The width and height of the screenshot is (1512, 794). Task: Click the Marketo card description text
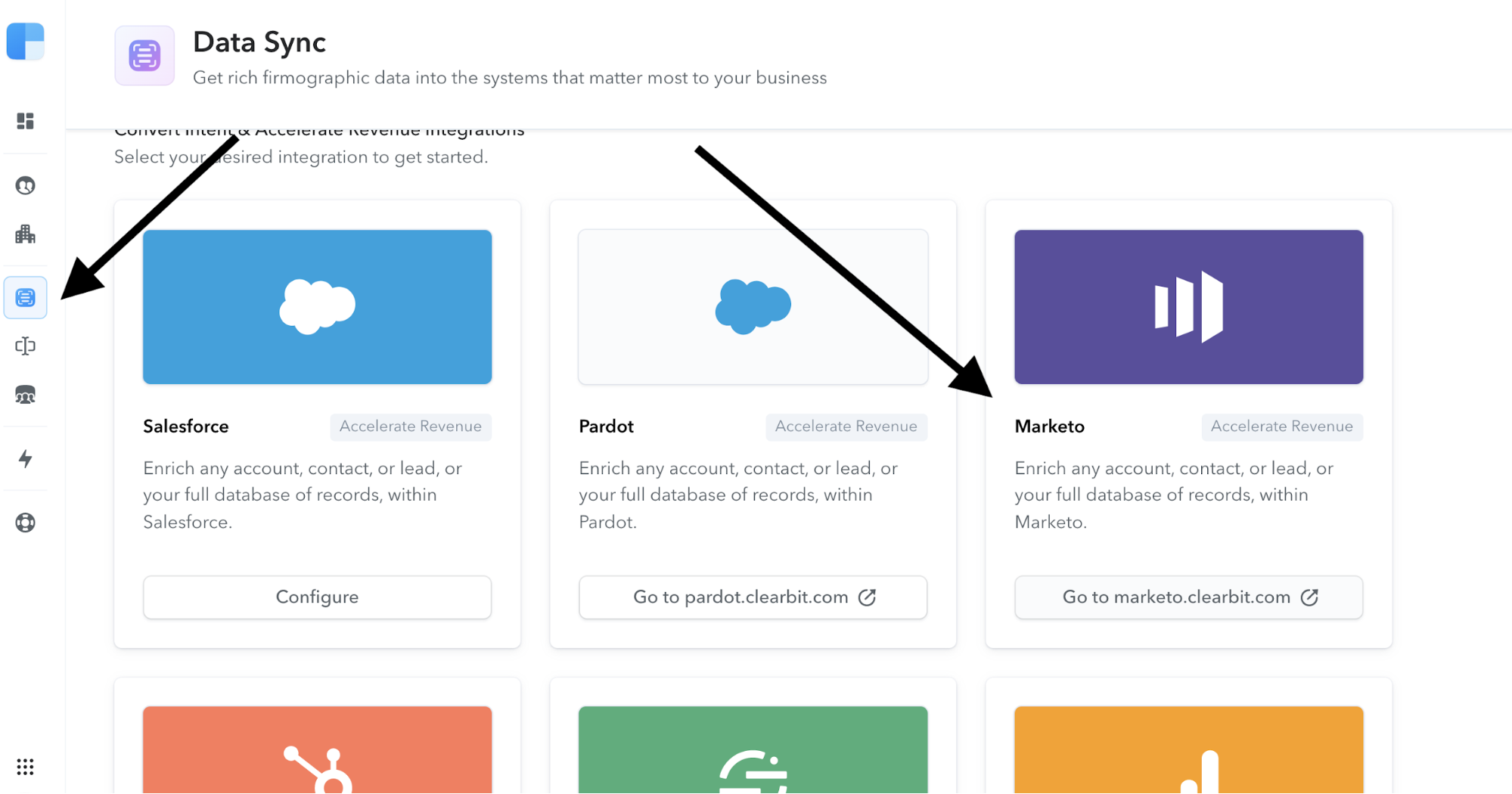1174,495
